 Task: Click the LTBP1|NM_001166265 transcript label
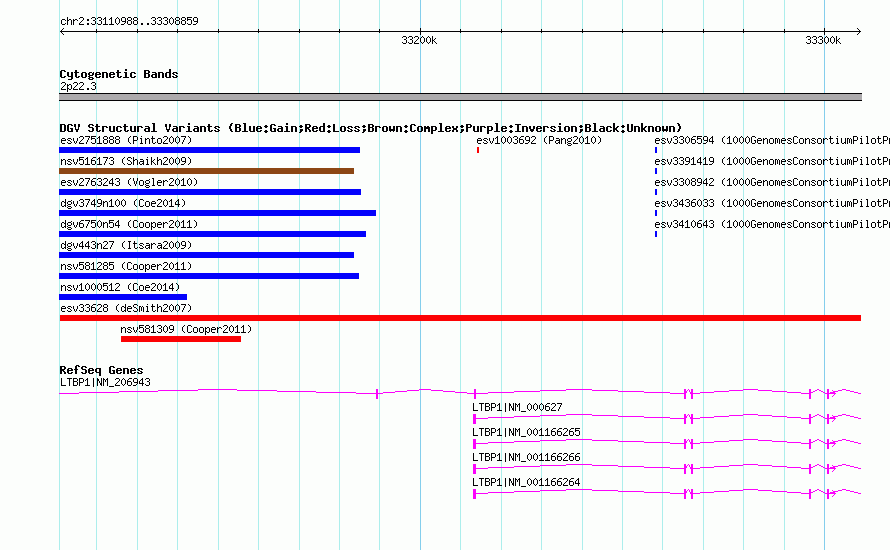point(526,433)
